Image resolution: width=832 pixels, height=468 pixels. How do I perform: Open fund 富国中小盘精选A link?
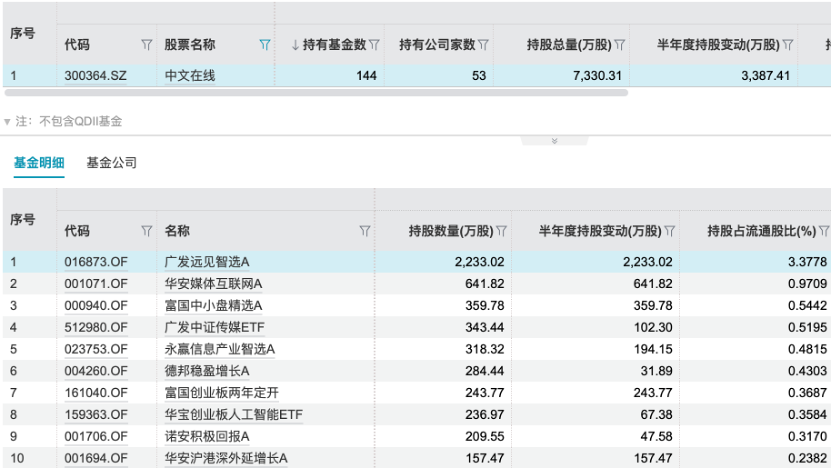pyautogui.click(x=213, y=306)
